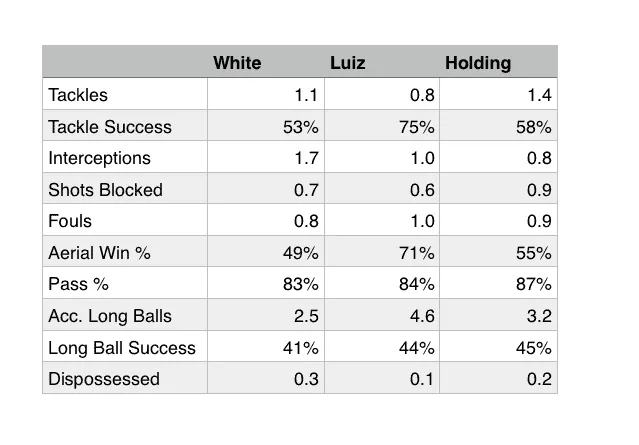Click the Aerial Win % row label
Viewport: 639px width, 445px height.
click(x=100, y=253)
